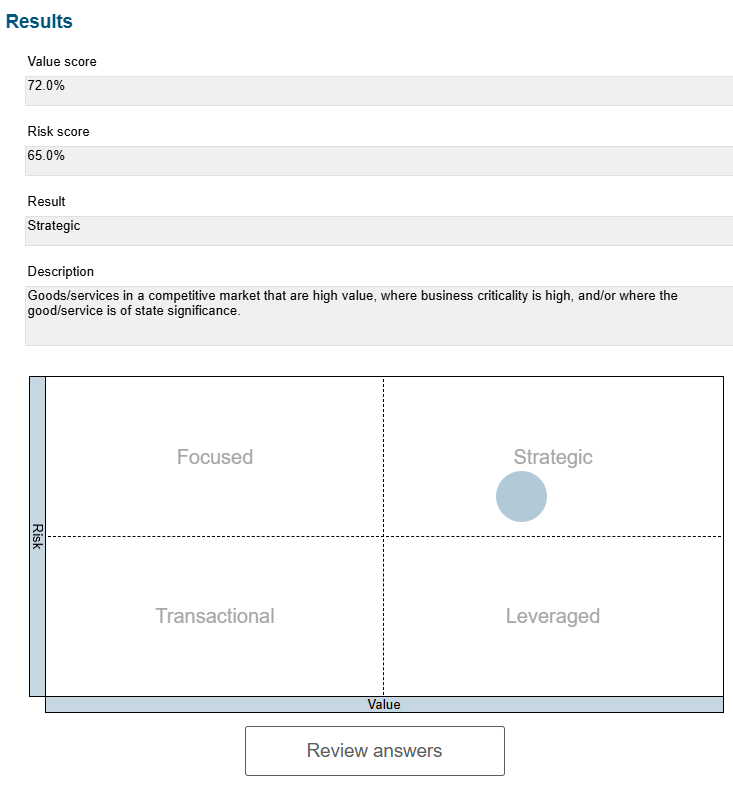Screen dimensions: 733x790
Task: Click the blue circle marker on the chart
Action: (521, 496)
